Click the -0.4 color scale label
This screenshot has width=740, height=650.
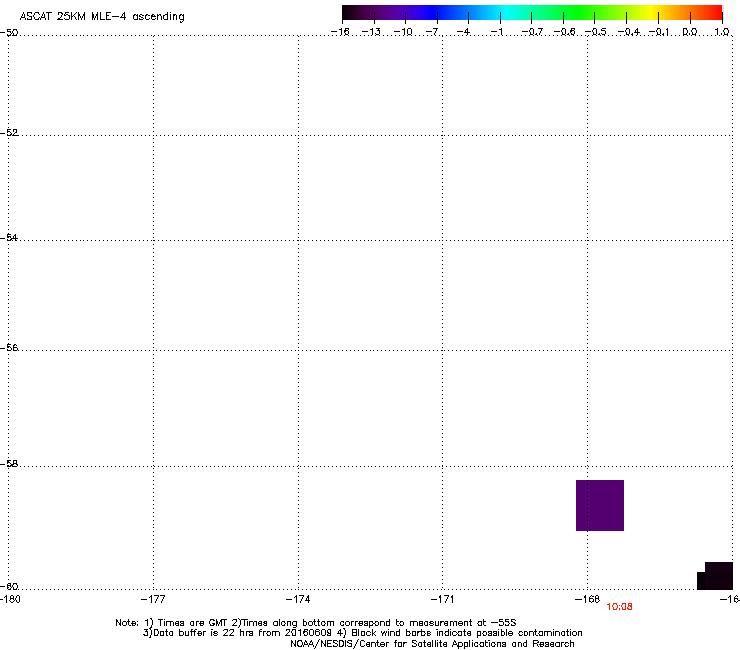(629, 32)
